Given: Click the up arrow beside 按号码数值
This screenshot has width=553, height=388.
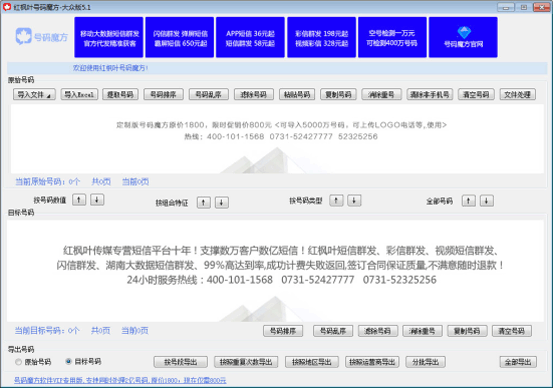Looking at the screenshot, I should pos(79,200).
